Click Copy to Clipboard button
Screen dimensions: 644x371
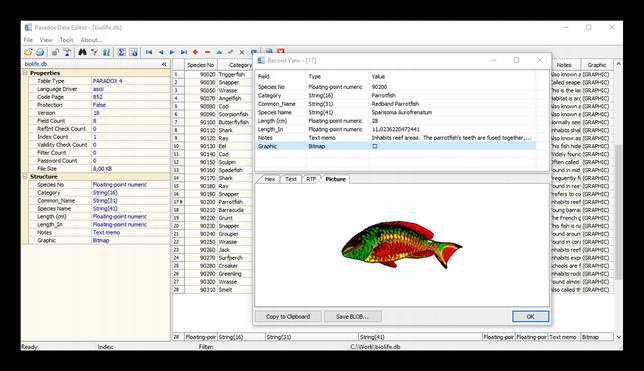pyautogui.click(x=288, y=316)
